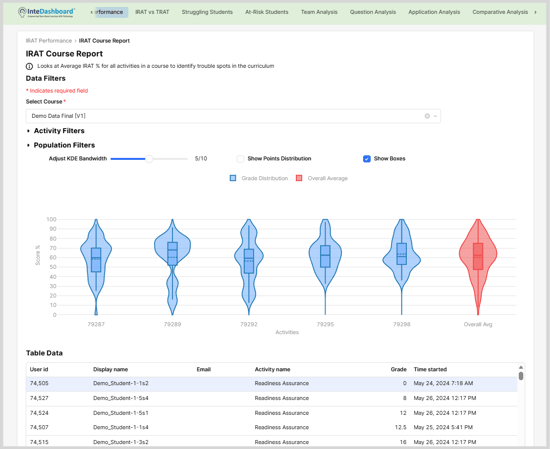
Task: Sort by the Email column header
Action: pos(203,369)
